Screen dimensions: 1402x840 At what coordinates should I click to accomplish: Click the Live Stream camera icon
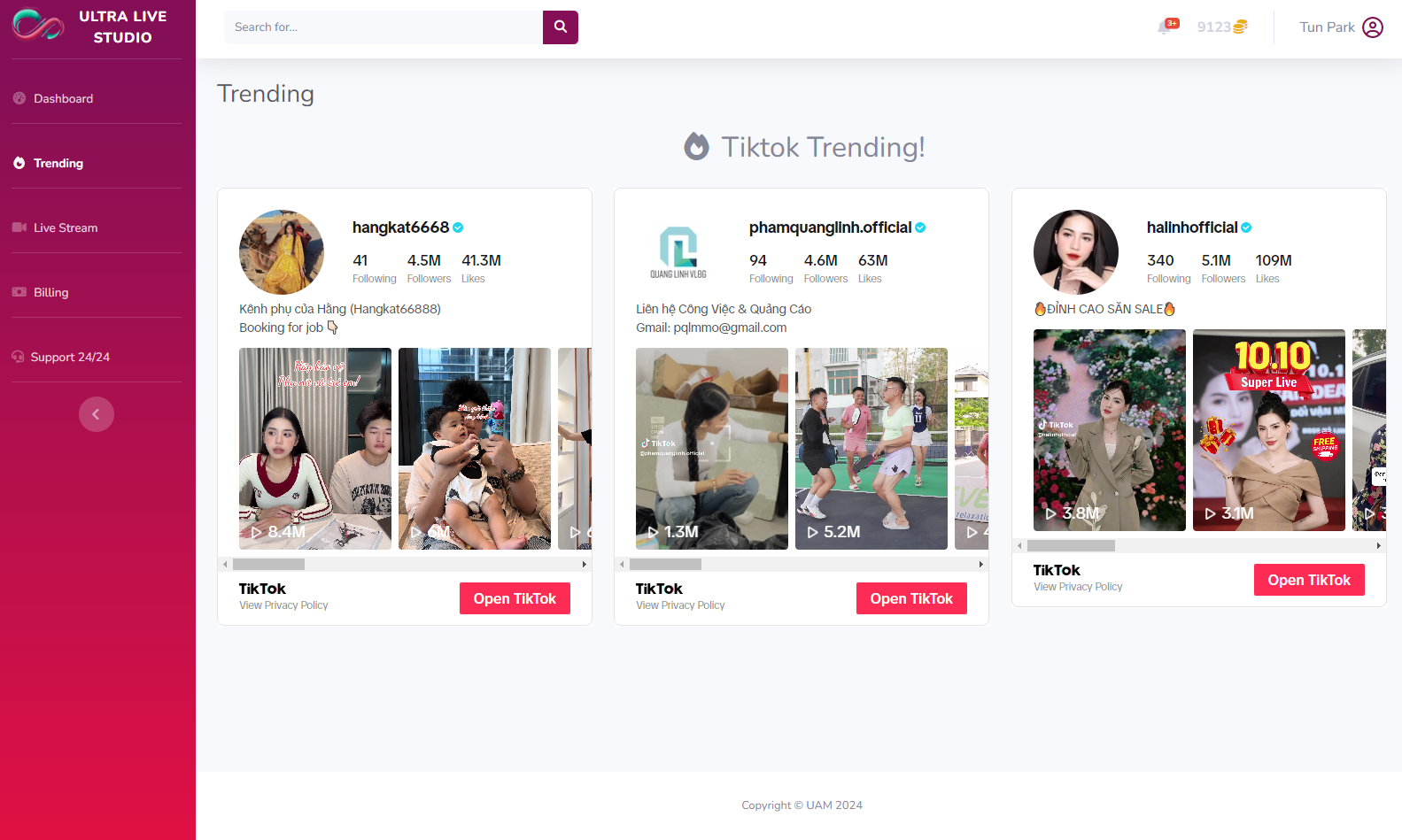19,227
